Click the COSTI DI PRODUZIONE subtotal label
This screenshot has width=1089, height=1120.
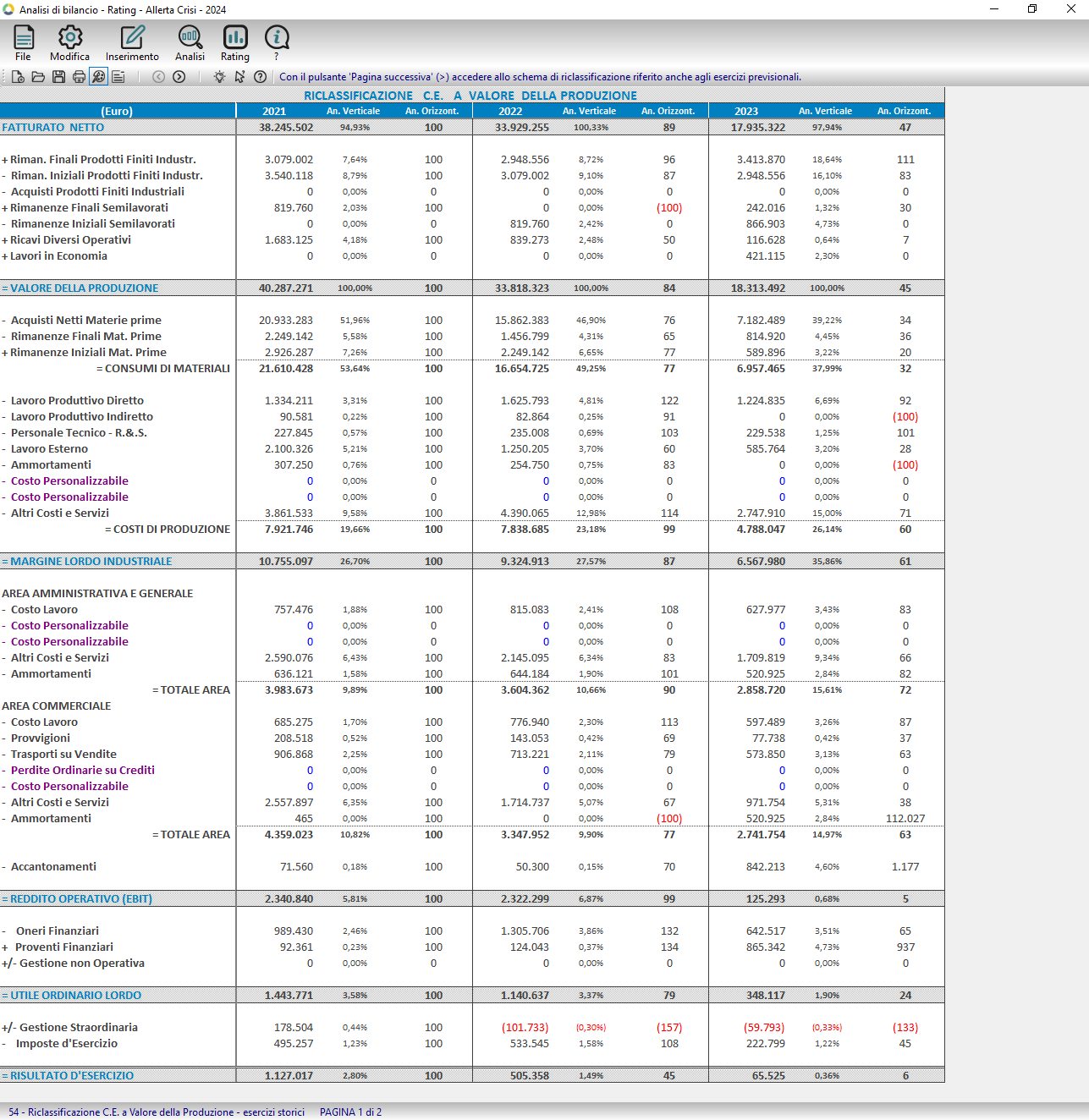click(x=168, y=530)
